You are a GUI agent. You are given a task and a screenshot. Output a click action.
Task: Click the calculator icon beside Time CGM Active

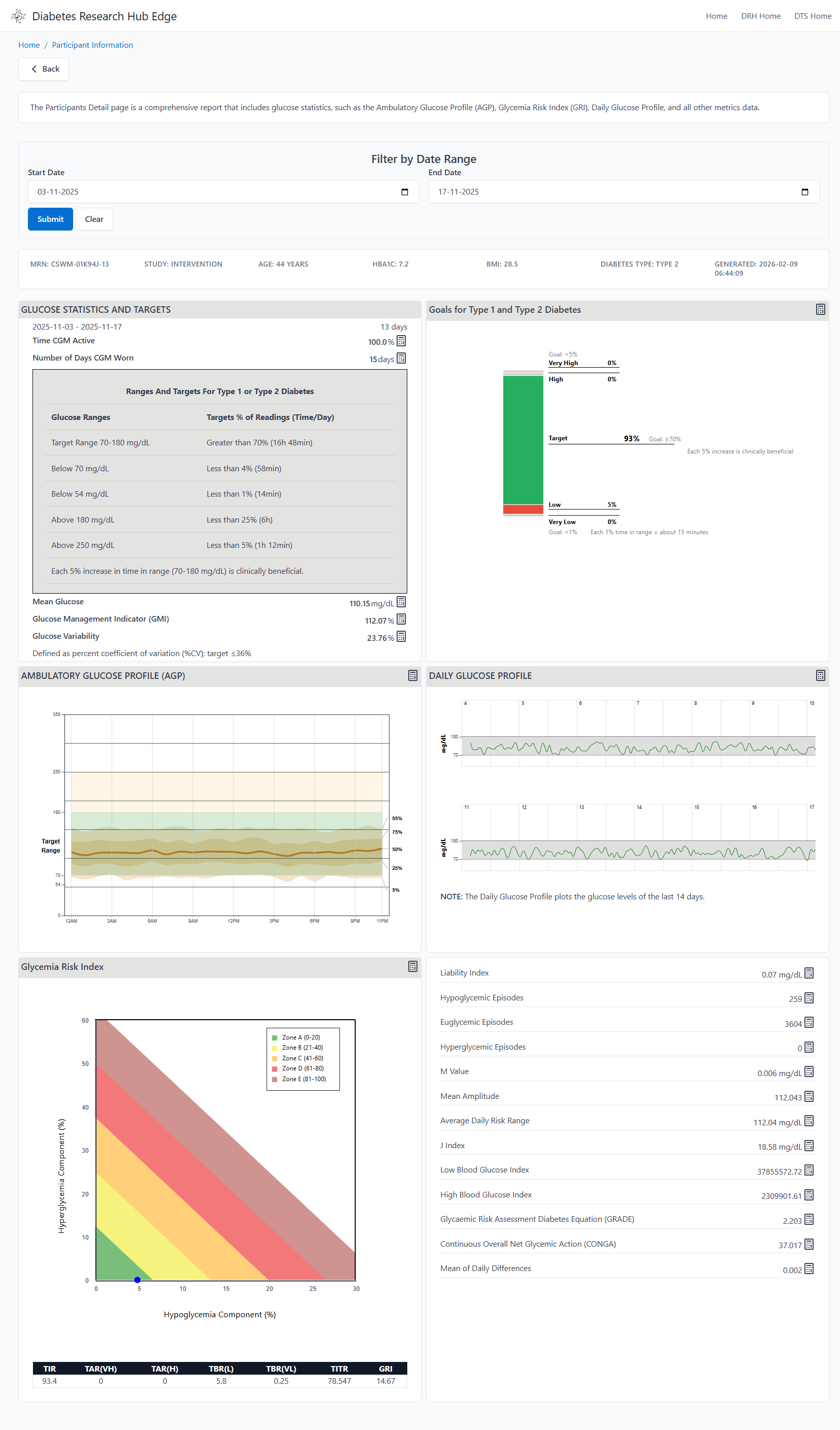[x=401, y=341]
